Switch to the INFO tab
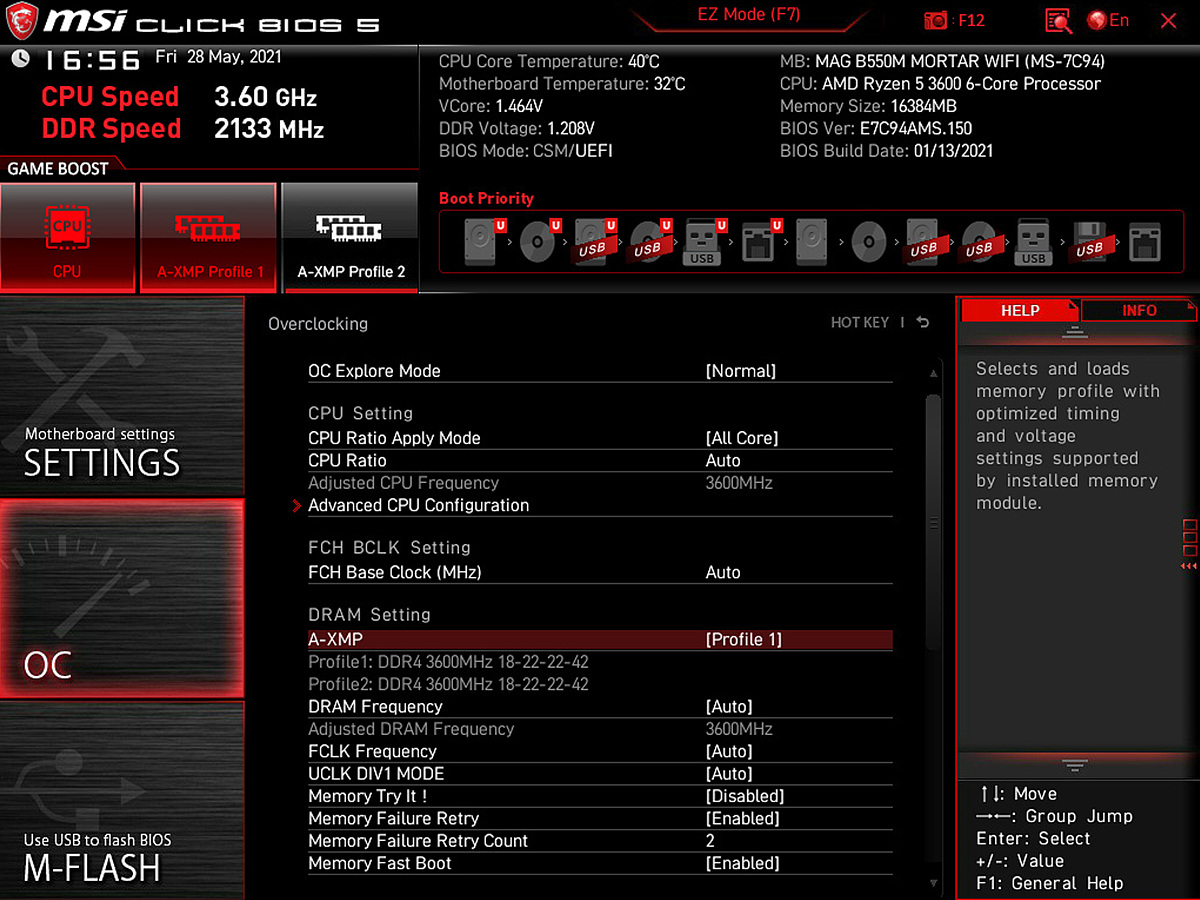Viewport: 1200px width, 900px height. pos(1139,310)
